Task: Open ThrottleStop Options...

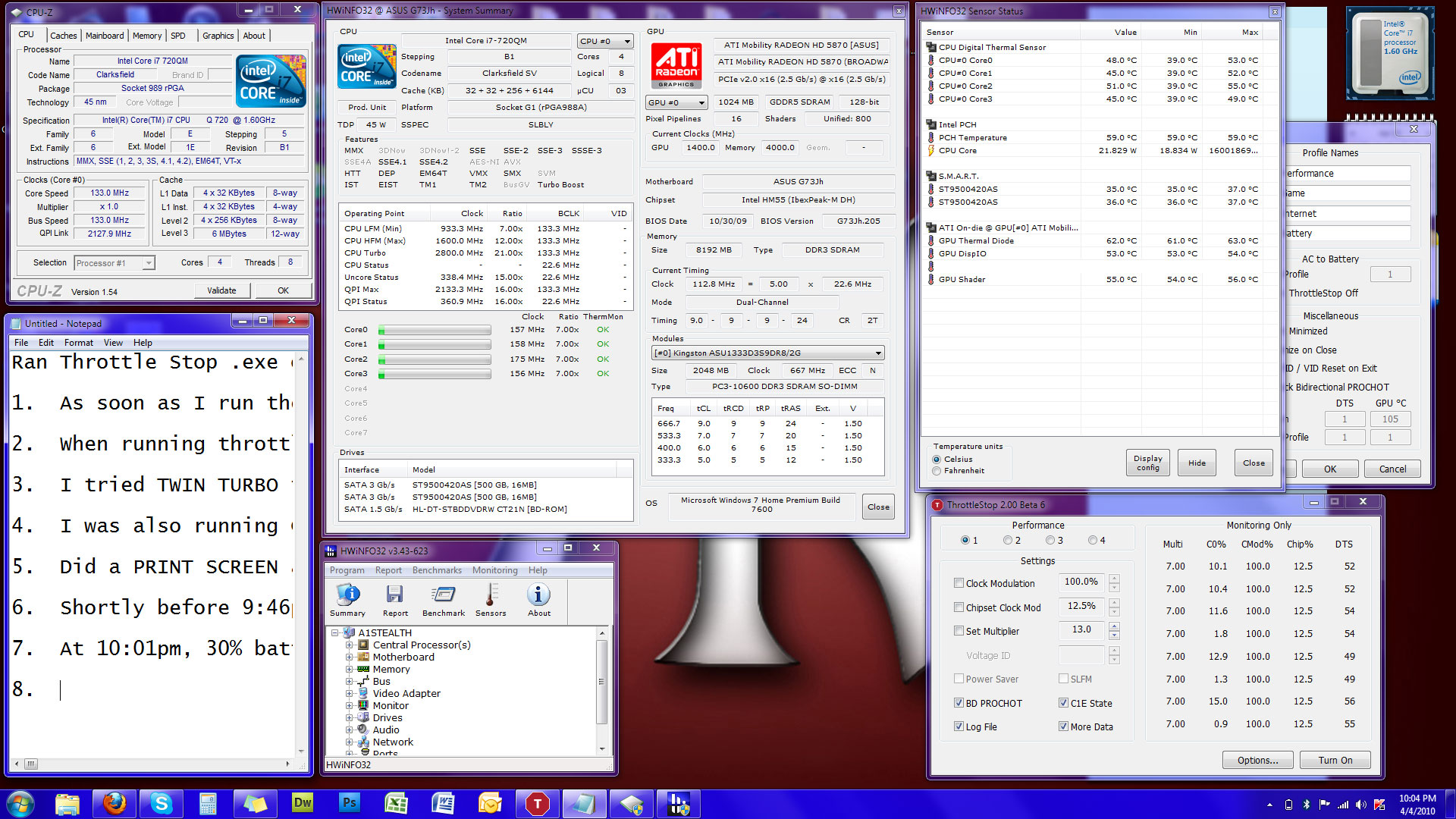Action: click(1257, 760)
